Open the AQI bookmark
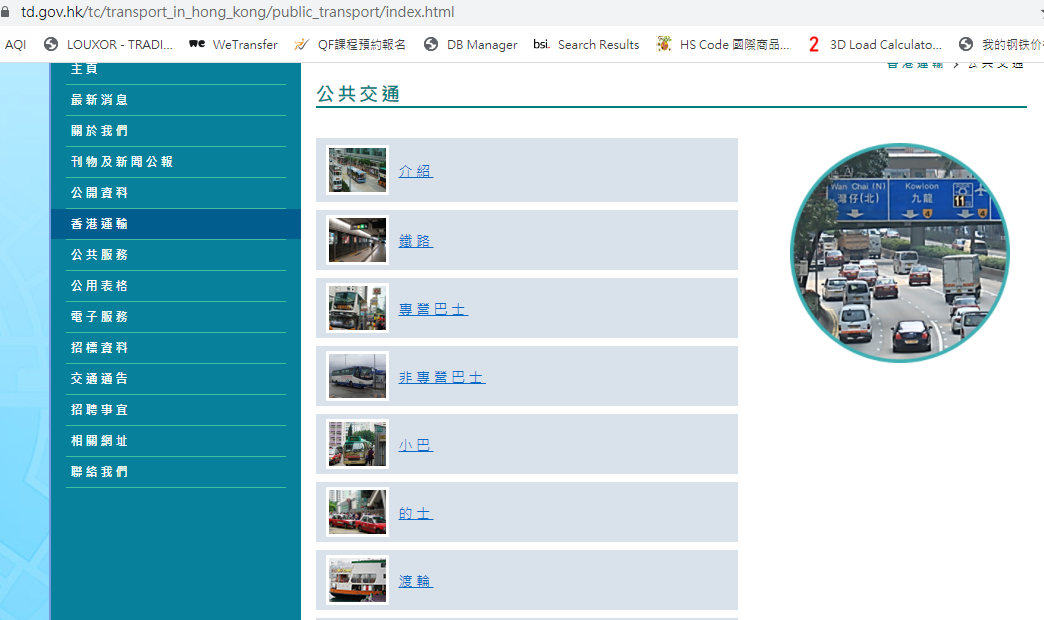 (x=15, y=45)
